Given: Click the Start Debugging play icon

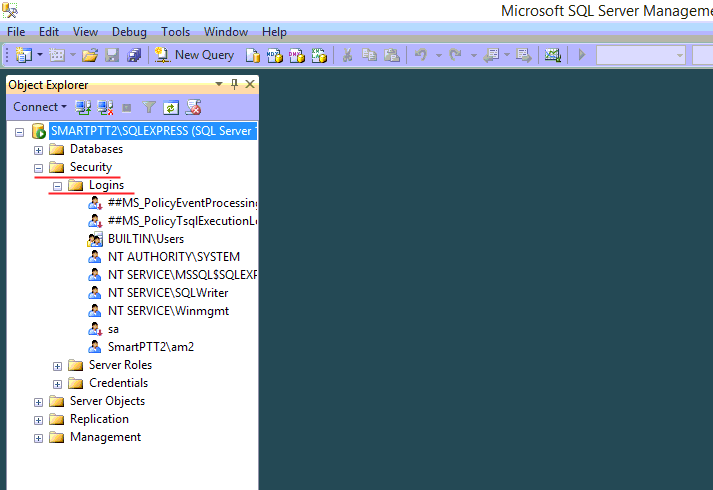Looking at the screenshot, I should tap(582, 55).
